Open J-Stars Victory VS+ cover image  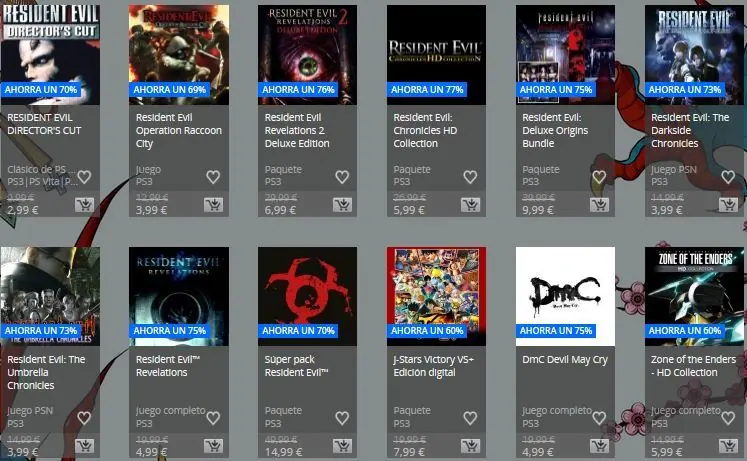point(436,296)
